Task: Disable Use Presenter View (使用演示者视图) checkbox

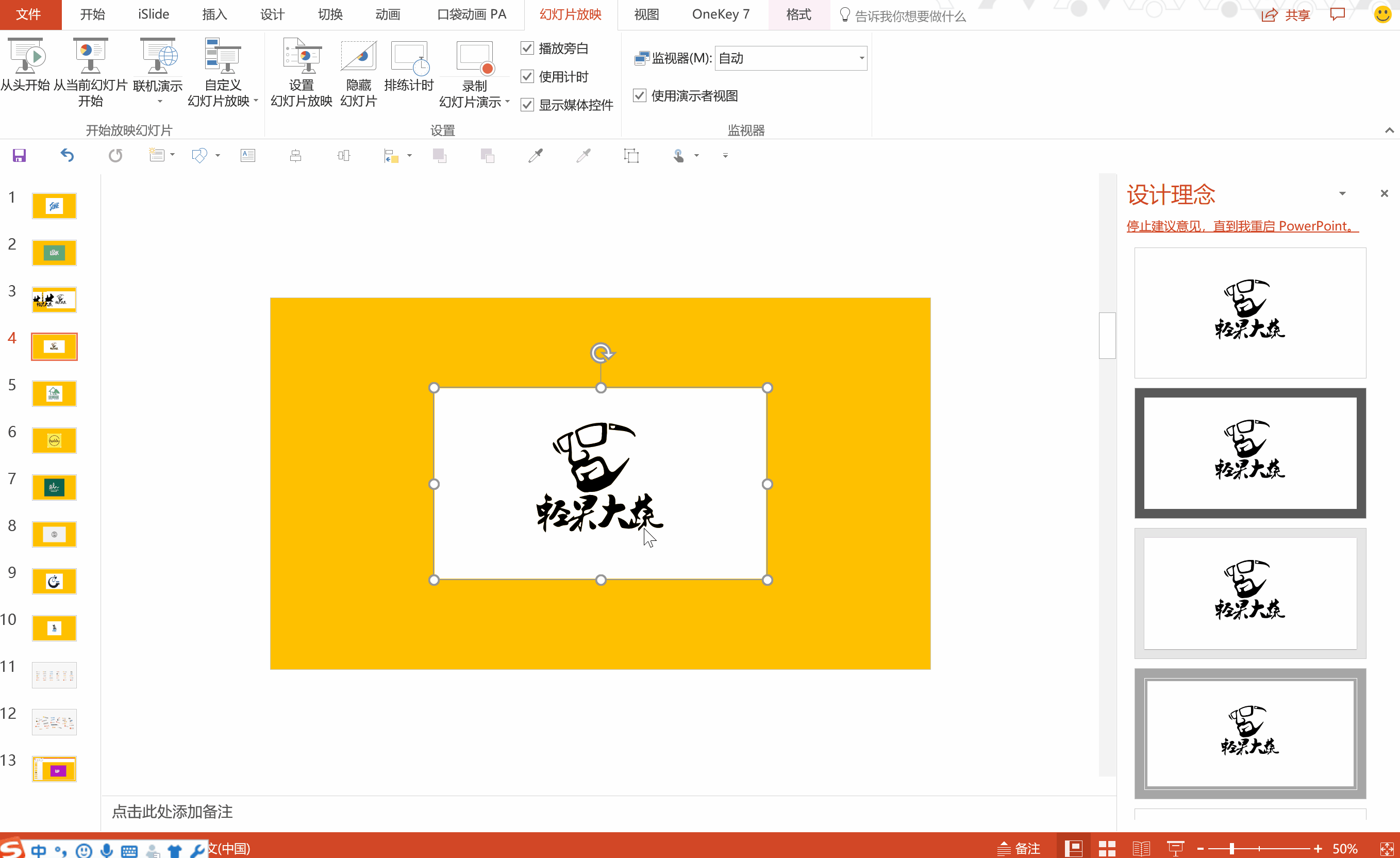Action: (640, 95)
